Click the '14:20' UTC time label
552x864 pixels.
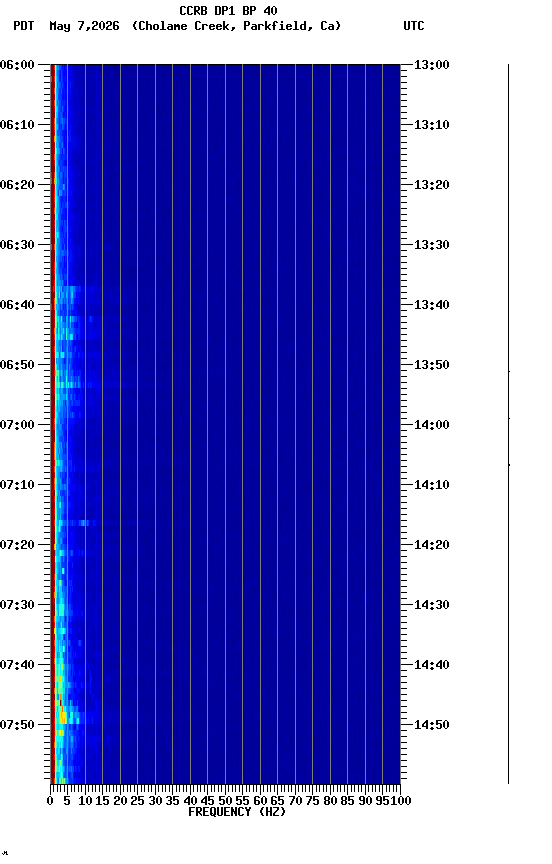pos(432,546)
